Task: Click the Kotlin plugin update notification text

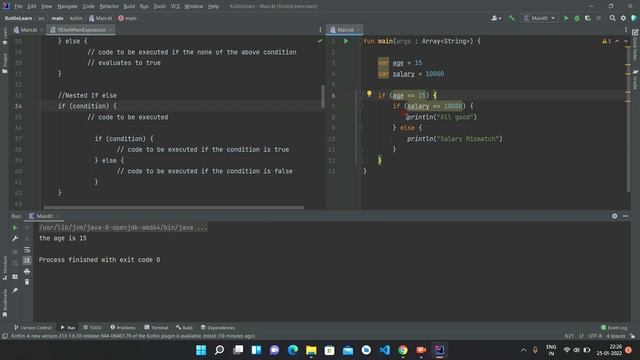Action: pyautogui.click(x=133, y=336)
